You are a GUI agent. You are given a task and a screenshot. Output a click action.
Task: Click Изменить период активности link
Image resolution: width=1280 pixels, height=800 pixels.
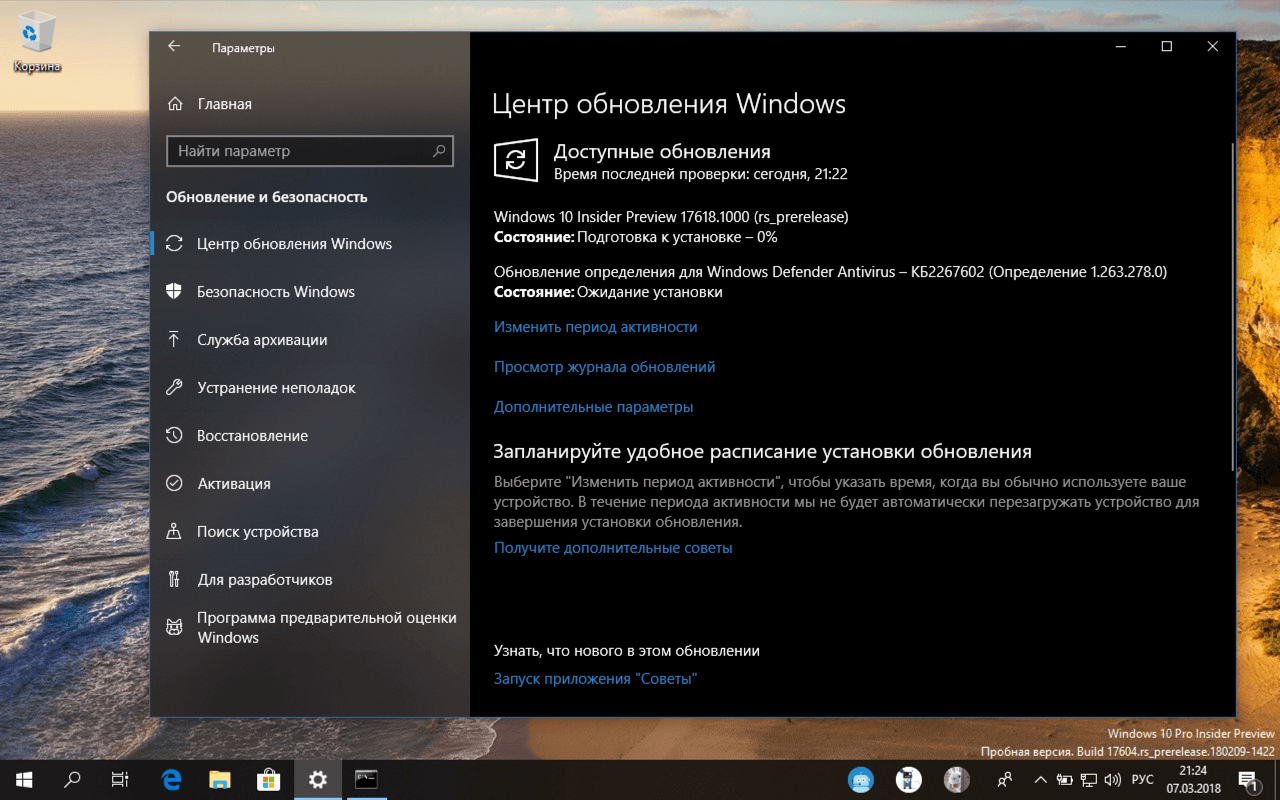point(596,327)
